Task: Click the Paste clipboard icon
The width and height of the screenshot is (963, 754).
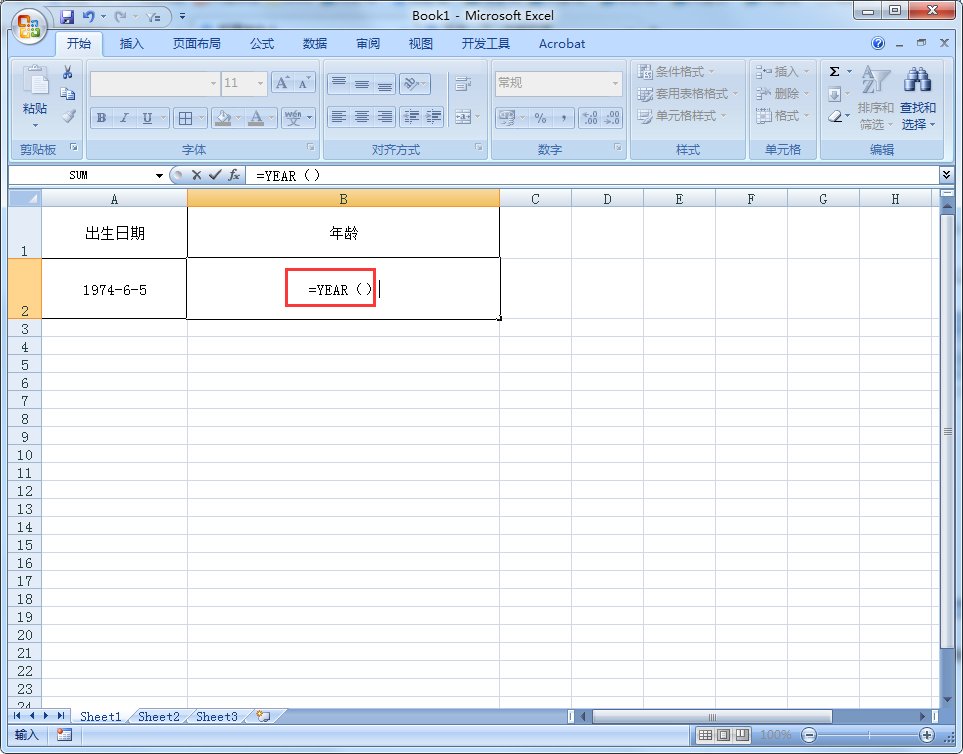Action: (x=35, y=82)
